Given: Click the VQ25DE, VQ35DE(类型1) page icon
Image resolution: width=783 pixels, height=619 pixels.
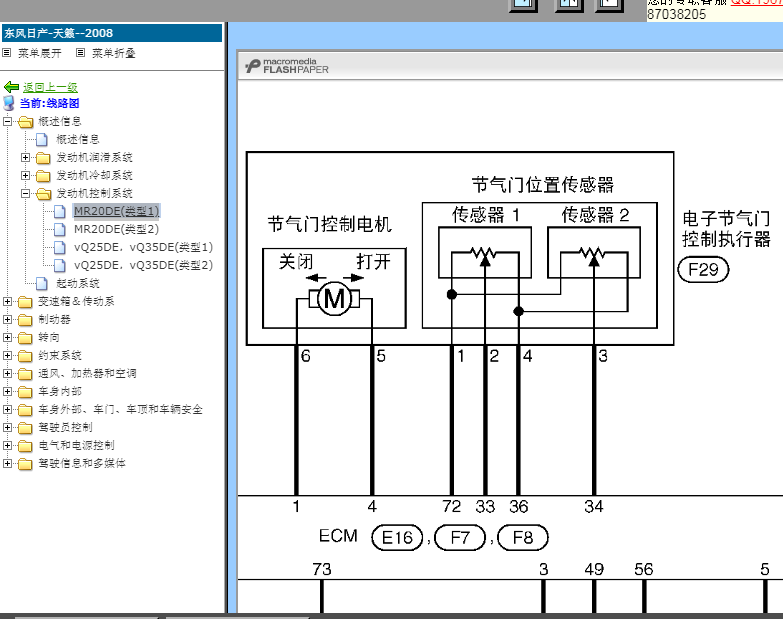Looking at the screenshot, I should point(60,248).
